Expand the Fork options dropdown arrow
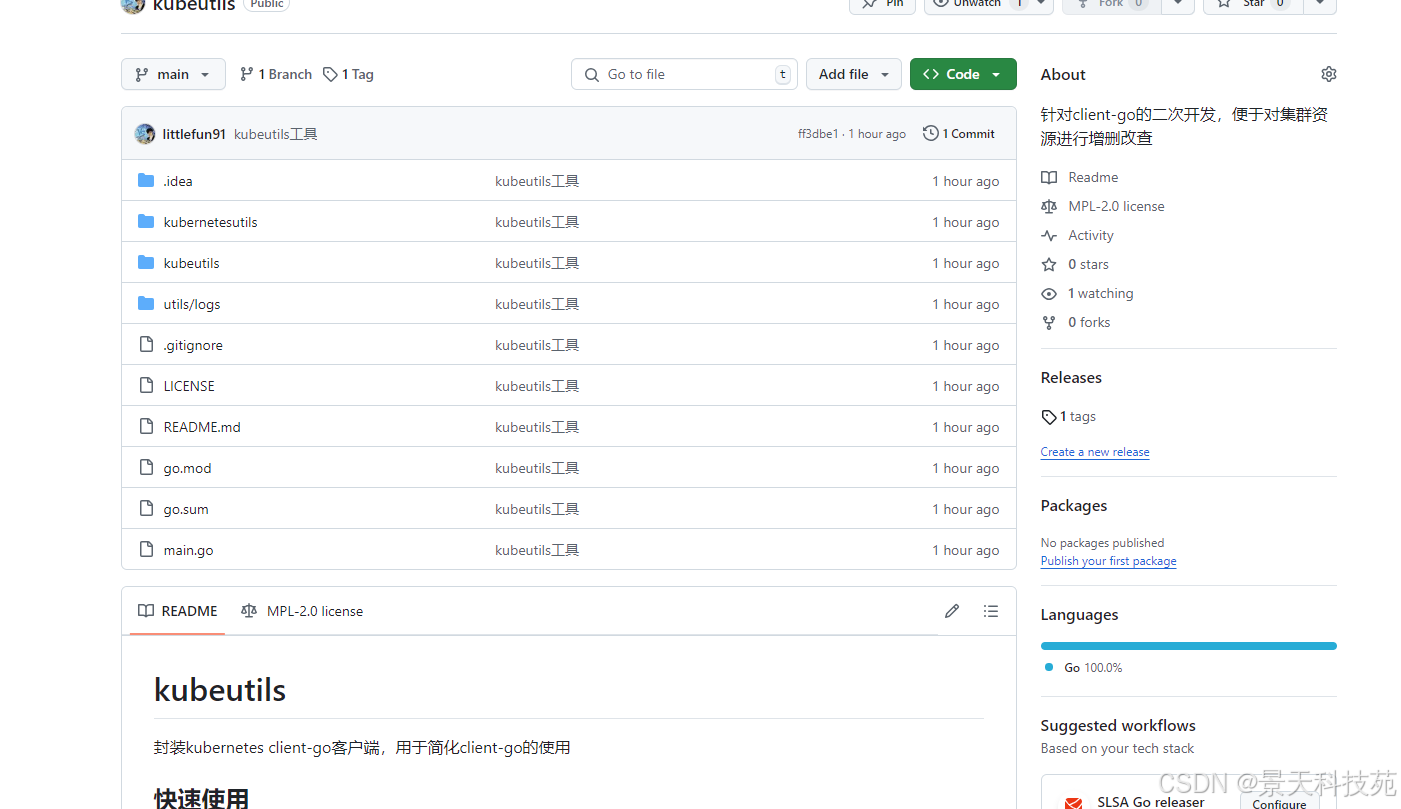Image resolution: width=1401 pixels, height=809 pixels. (x=1180, y=5)
